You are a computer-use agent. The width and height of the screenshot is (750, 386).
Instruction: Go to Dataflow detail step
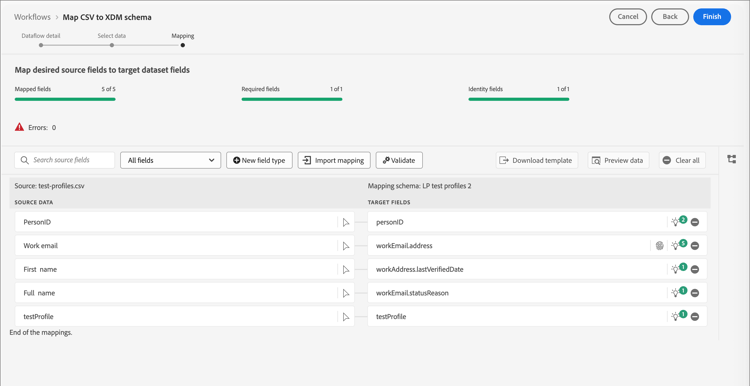coord(41,45)
